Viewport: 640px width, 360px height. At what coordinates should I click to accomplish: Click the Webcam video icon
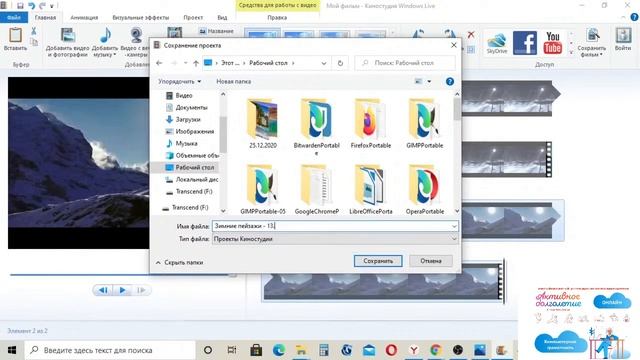click(136, 36)
